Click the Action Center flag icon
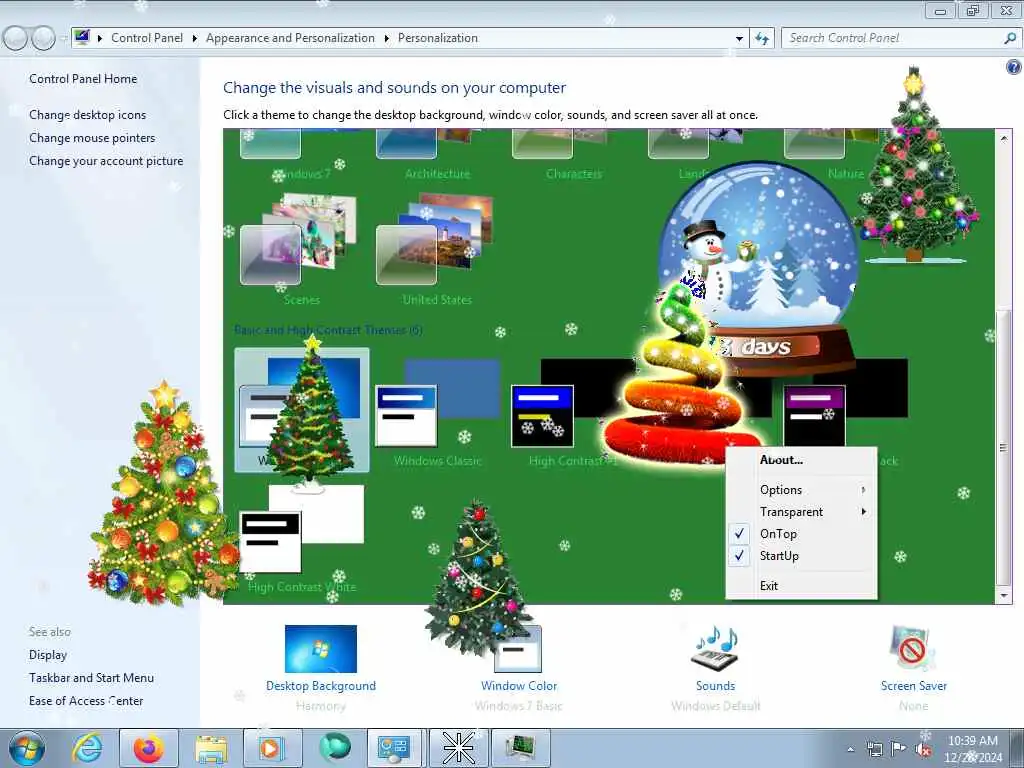This screenshot has height=768, width=1024. pyautogui.click(x=899, y=749)
